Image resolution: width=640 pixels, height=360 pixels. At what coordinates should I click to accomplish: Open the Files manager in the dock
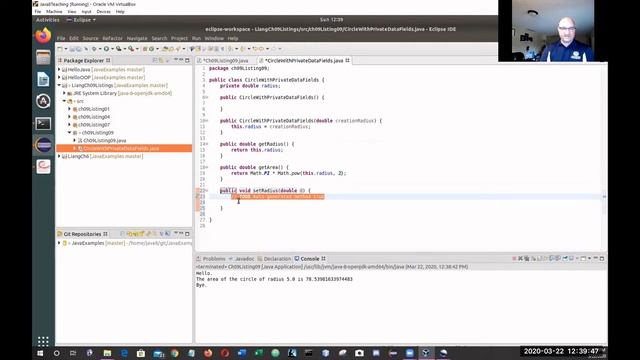(x=43, y=58)
